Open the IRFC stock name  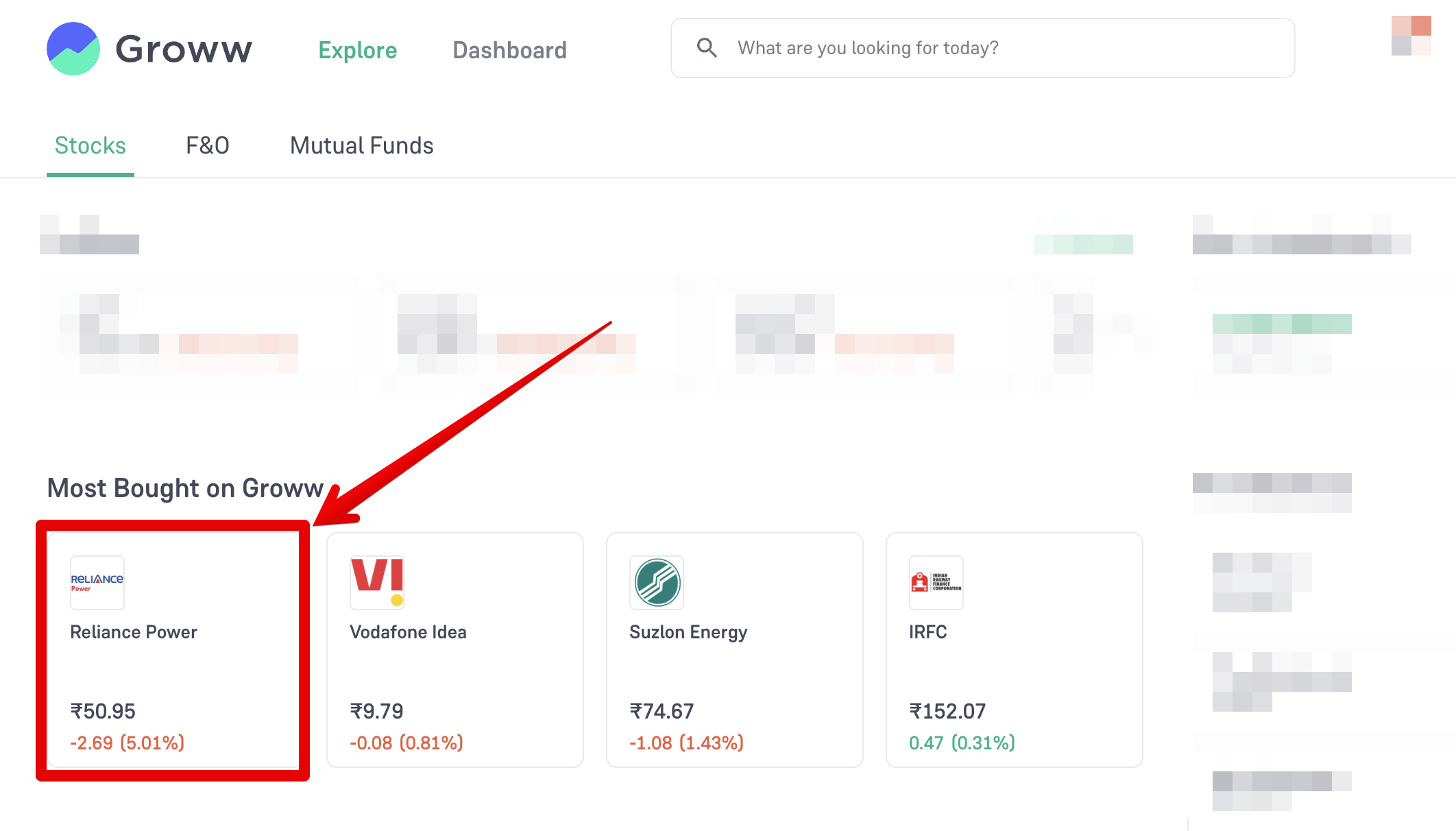click(928, 632)
